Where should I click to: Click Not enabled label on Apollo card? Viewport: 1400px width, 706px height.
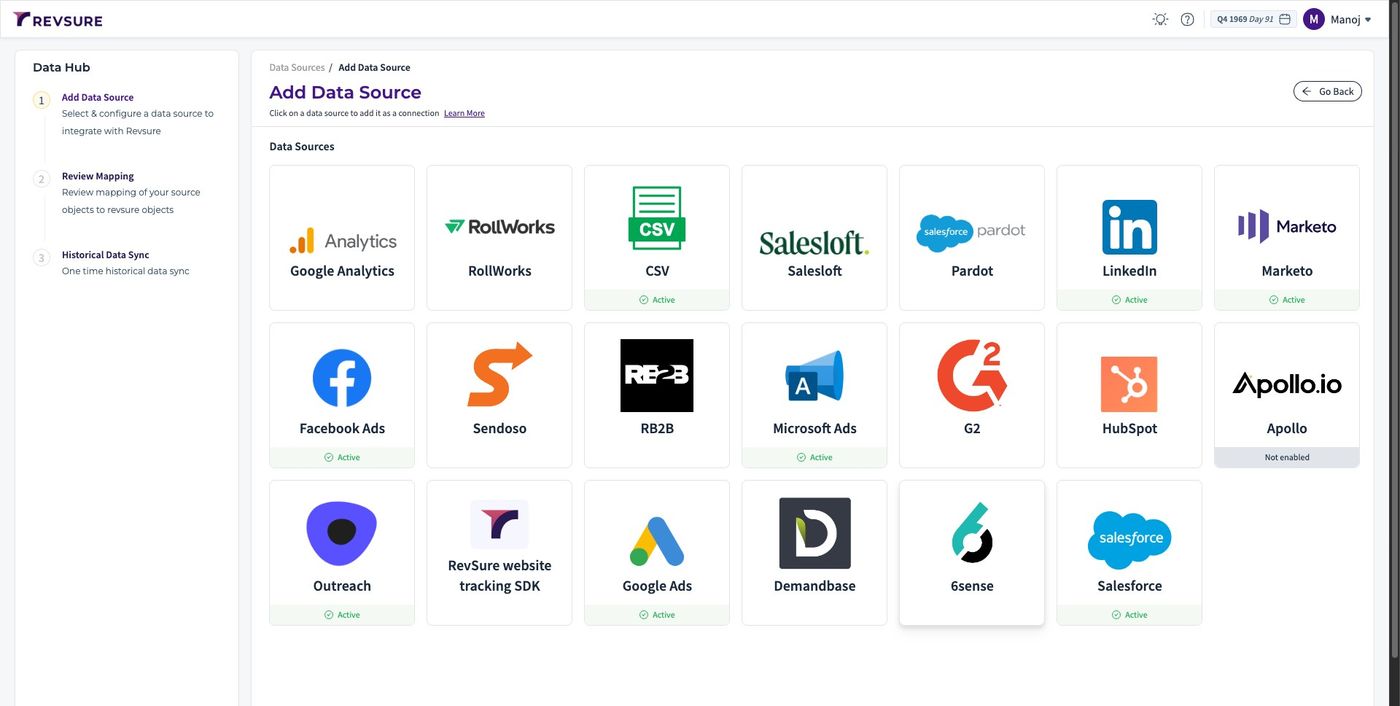tap(1287, 457)
